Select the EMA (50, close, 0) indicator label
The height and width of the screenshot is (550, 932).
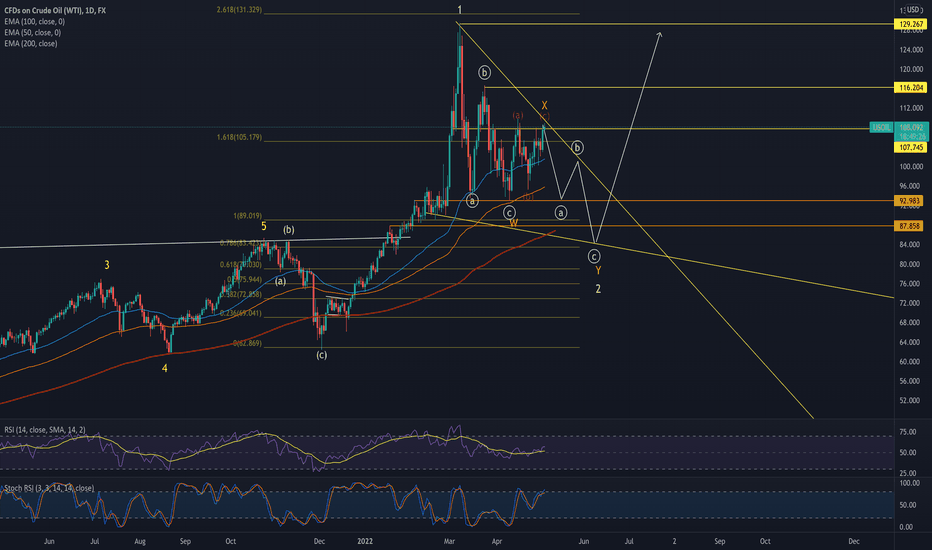pyautogui.click(x=33, y=33)
